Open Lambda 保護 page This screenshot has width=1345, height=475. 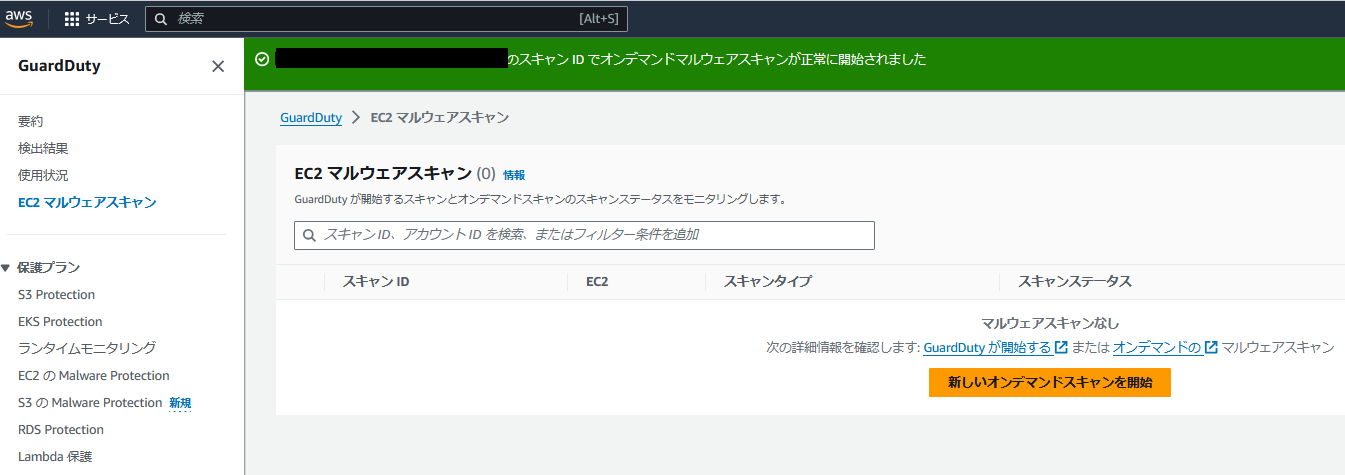(55, 457)
